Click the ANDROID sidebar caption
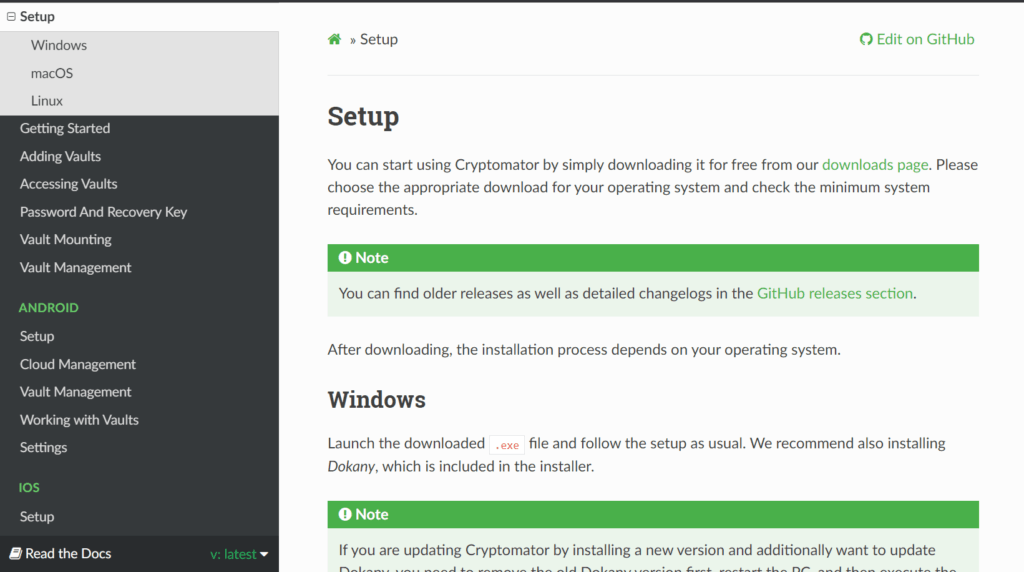The image size is (1024, 572). (48, 308)
